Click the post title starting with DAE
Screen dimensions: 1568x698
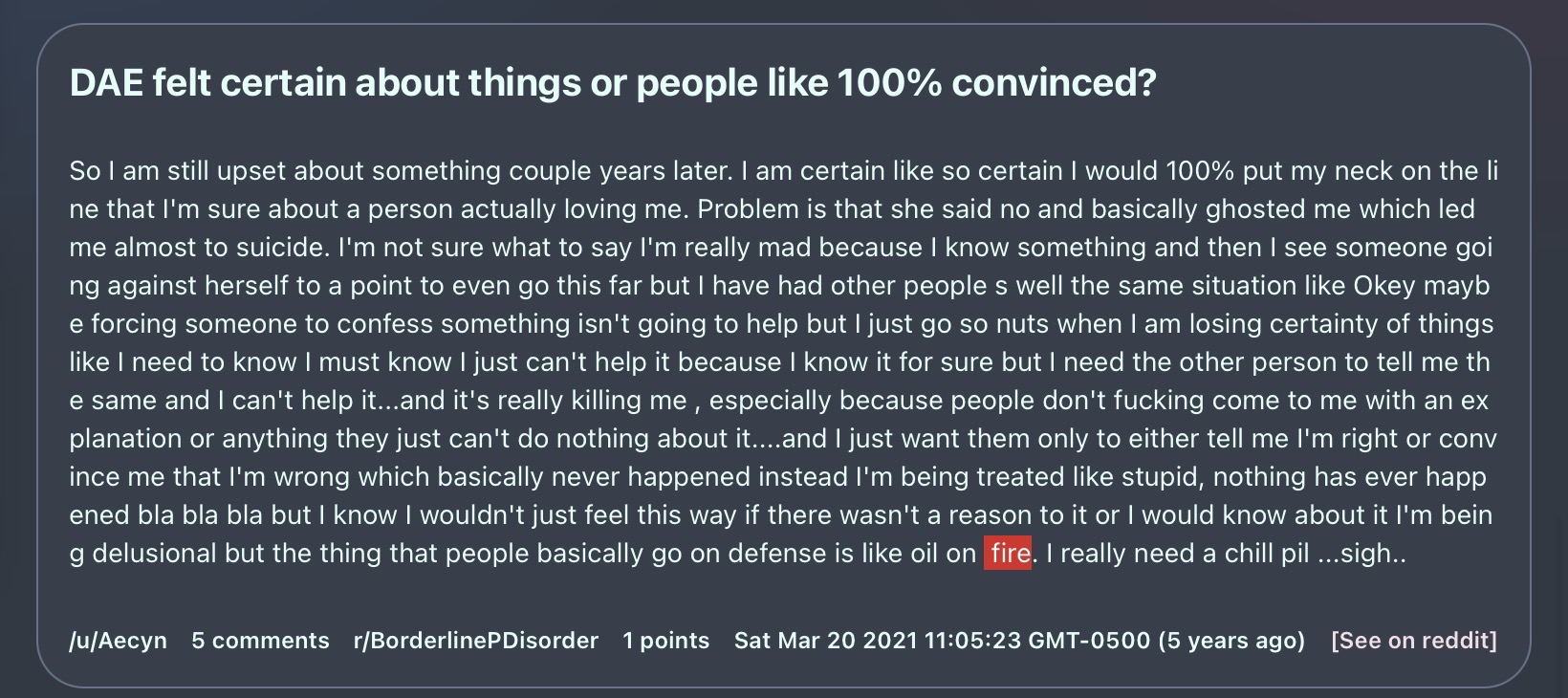pyautogui.click(x=613, y=83)
